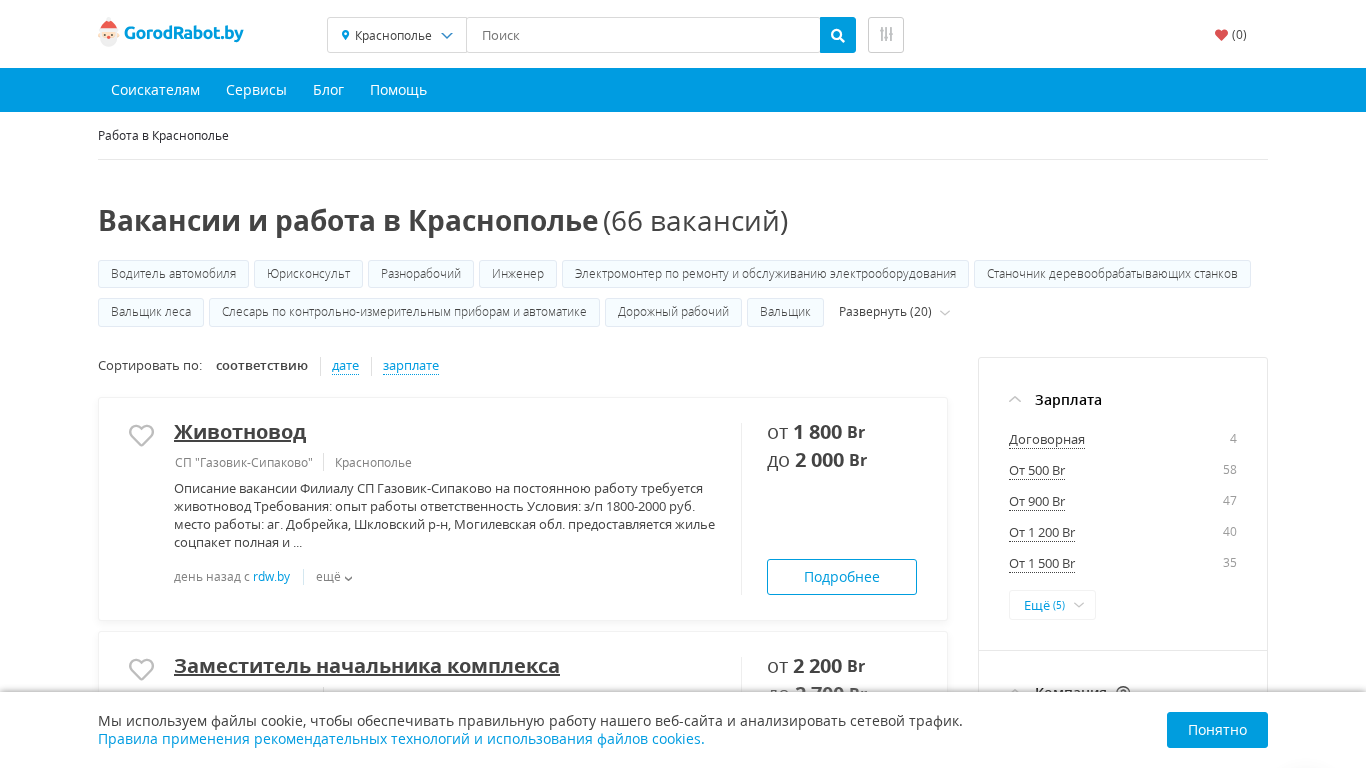Open the Животновод vacancy title
The image size is (1366, 768).
[x=240, y=432]
